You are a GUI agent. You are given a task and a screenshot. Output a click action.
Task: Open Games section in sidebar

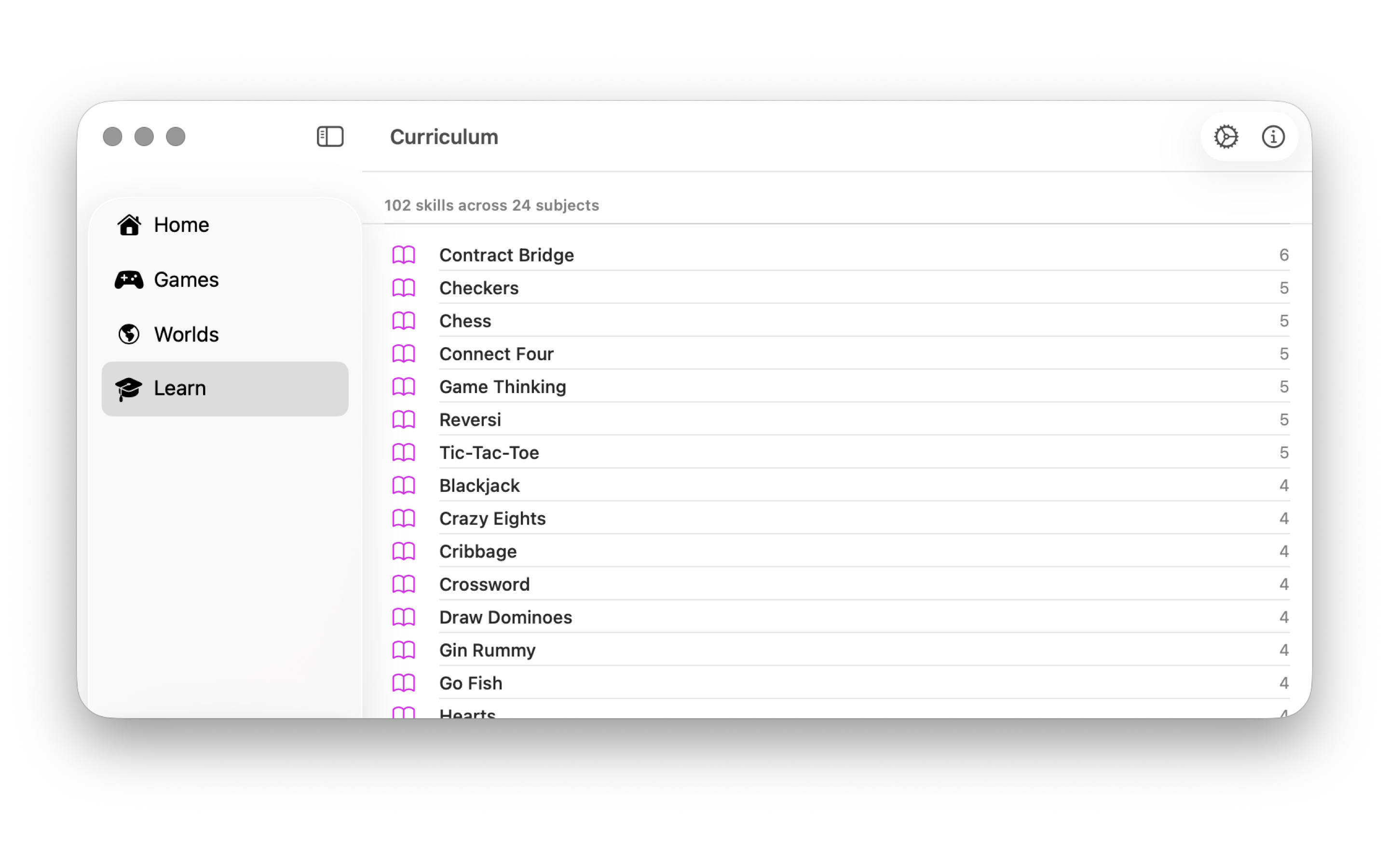(225, 280)
